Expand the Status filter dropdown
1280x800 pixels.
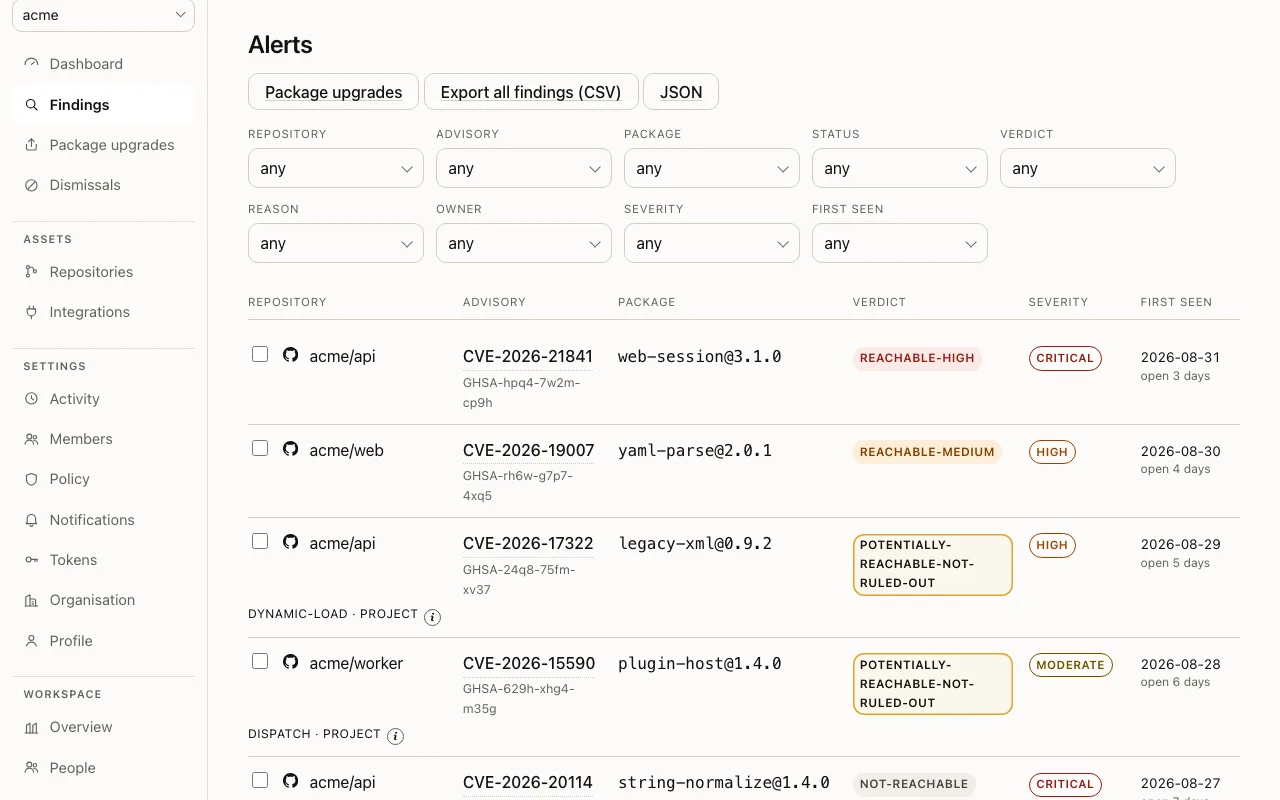900,168
